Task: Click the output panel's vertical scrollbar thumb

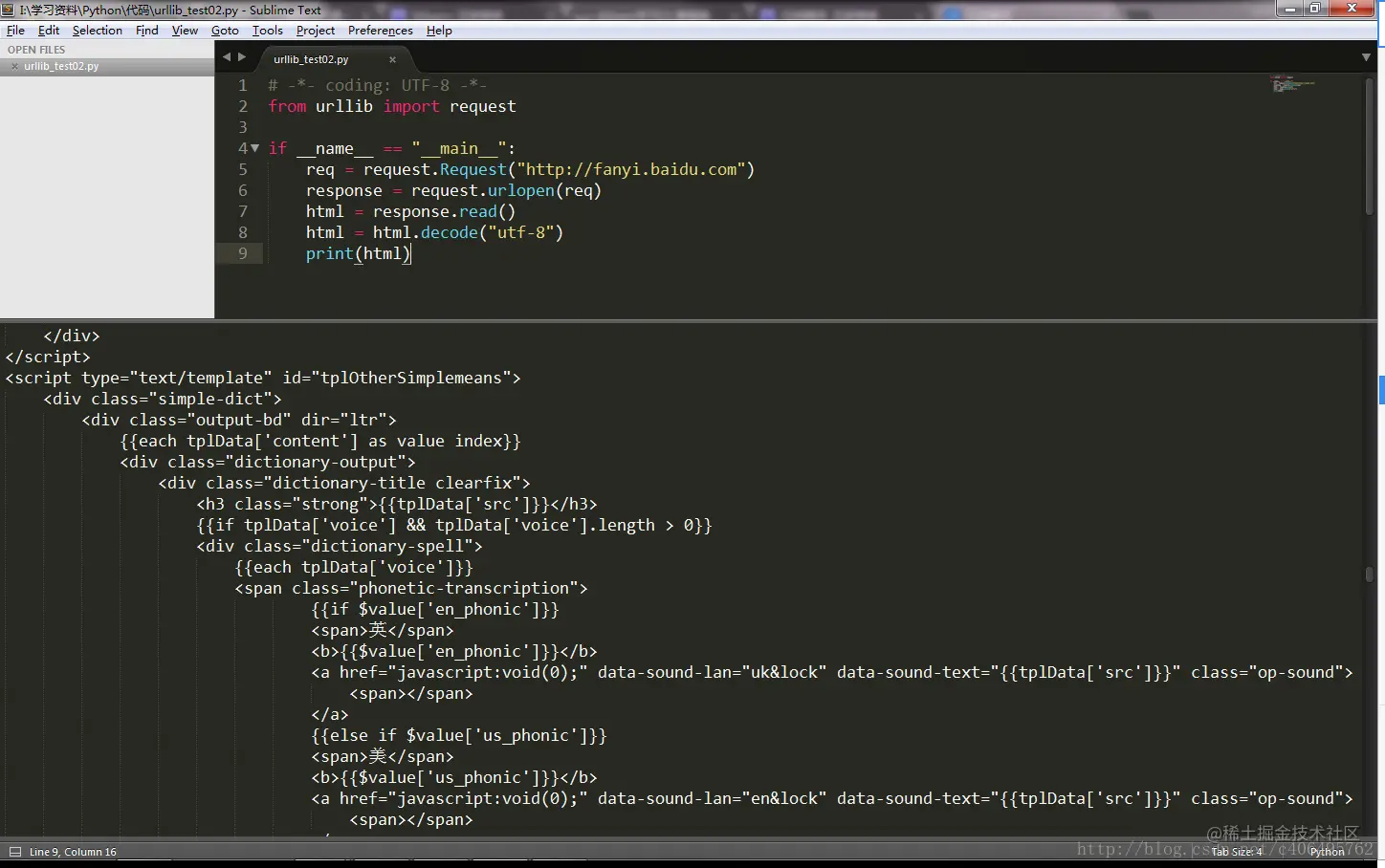Action: point(1370,574)
